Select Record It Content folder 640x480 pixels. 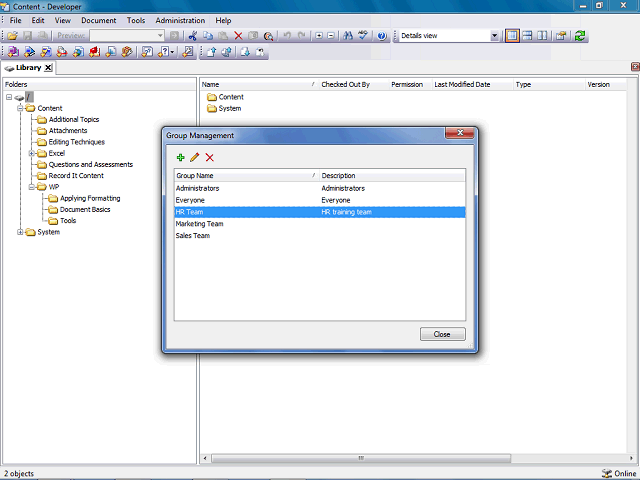(76, 176)
